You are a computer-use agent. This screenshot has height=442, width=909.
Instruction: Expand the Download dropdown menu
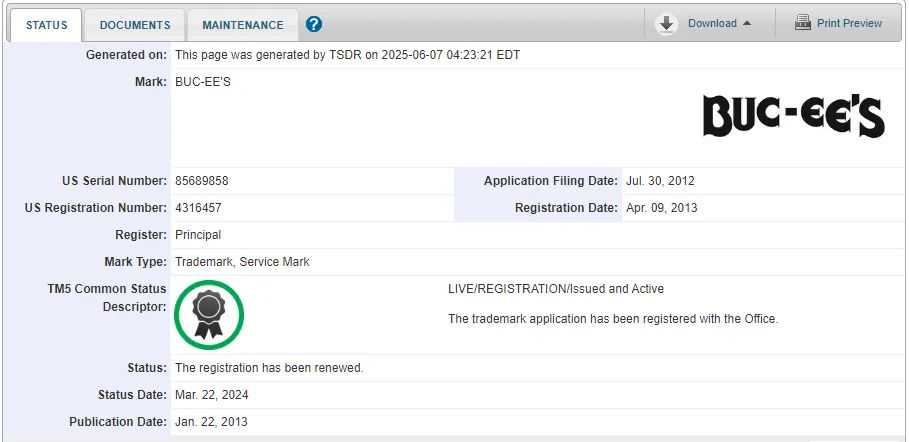pos(719,24)
